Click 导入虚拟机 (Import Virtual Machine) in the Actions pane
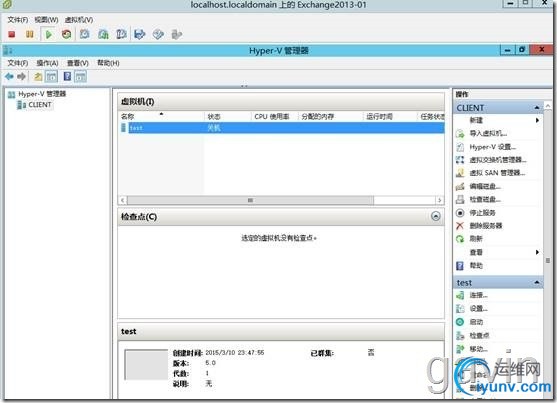 pos(488,133)
